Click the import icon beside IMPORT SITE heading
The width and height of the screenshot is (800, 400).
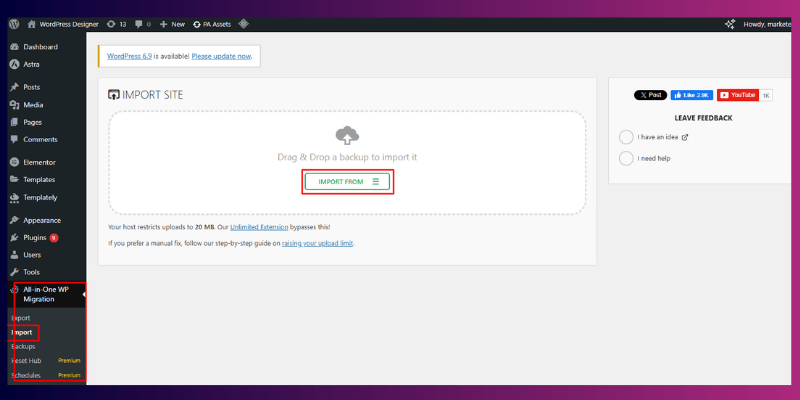(x=114, y=95)
